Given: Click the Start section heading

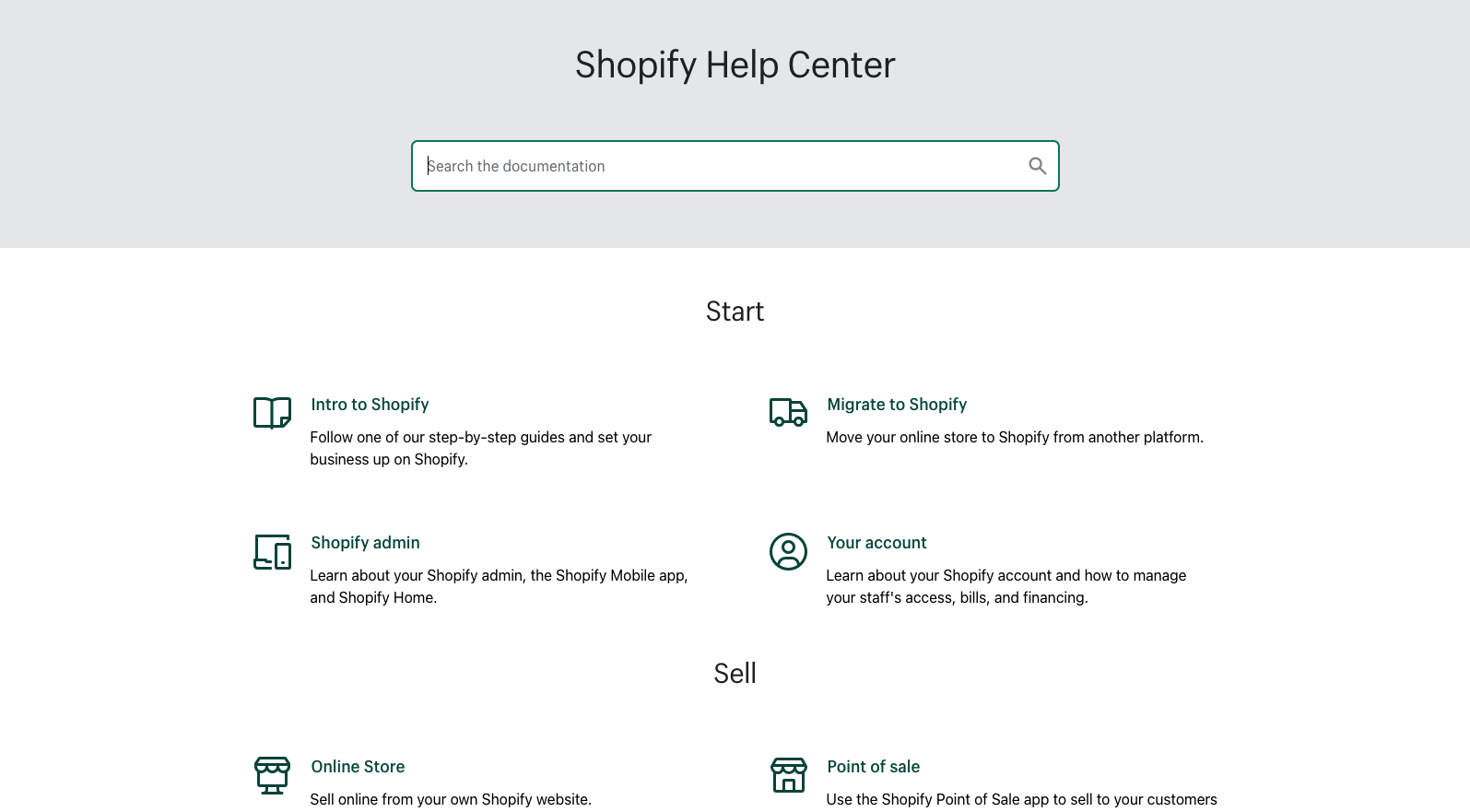Looking at the screenshot, I should [x=735, y=312].
